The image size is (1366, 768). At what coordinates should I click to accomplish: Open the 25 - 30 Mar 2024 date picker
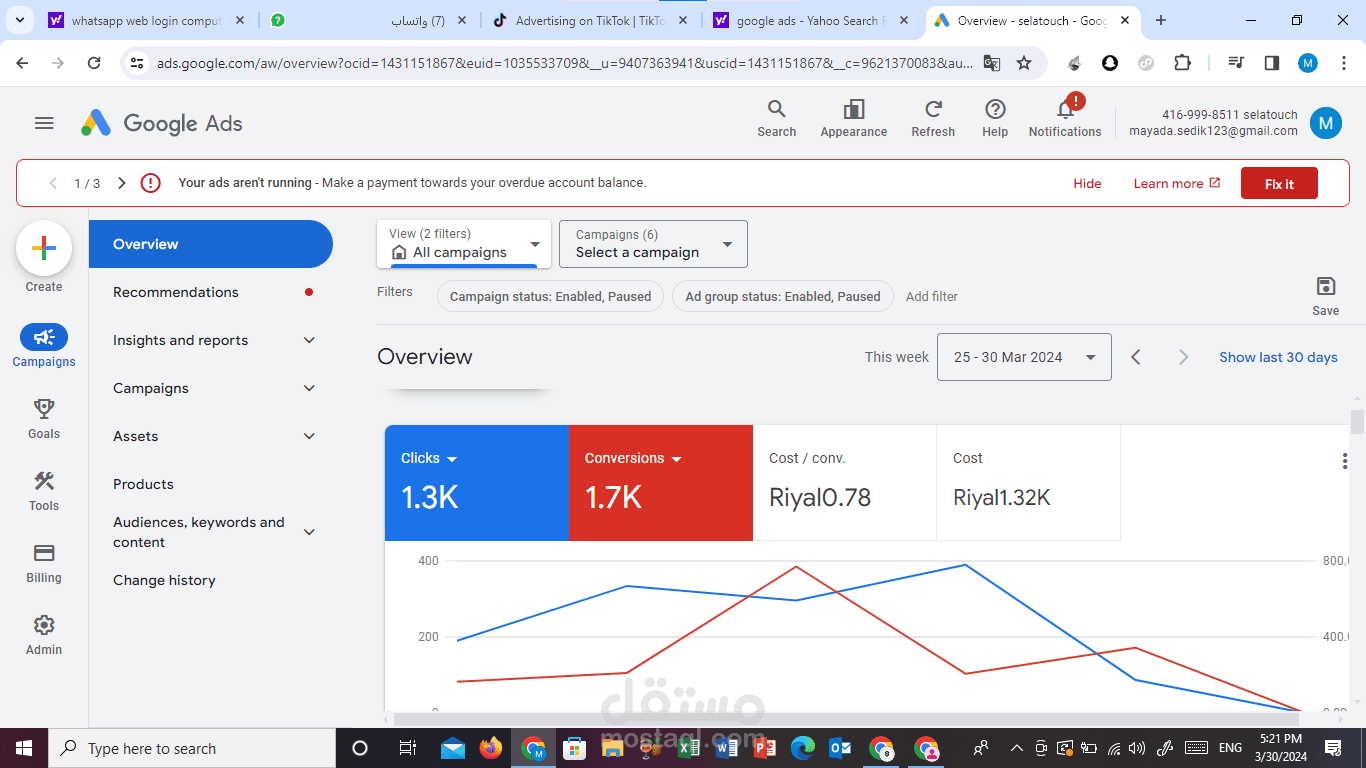click(1024, 357)
